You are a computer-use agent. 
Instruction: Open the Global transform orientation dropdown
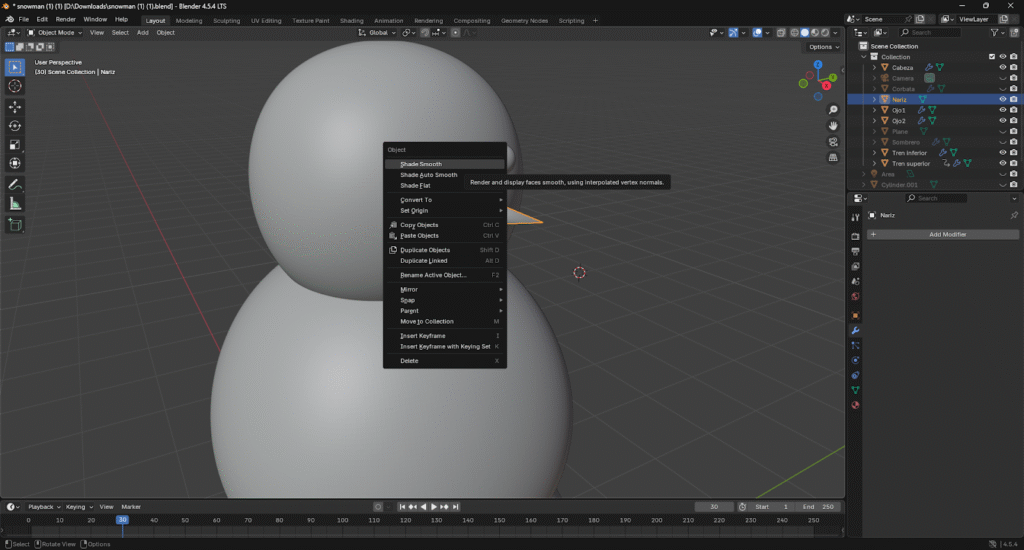378,32
